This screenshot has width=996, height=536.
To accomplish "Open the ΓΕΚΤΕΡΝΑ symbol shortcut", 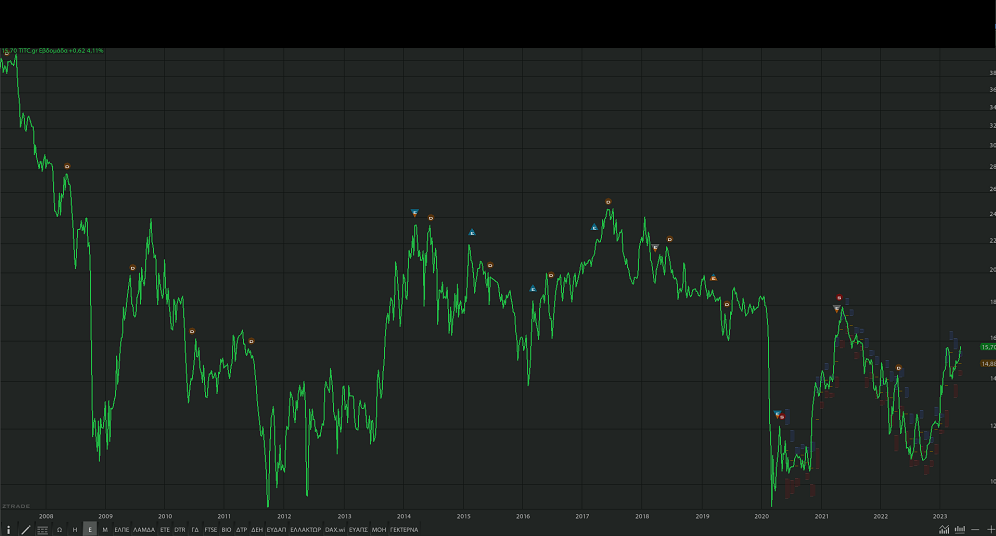I will click(404, 530).
